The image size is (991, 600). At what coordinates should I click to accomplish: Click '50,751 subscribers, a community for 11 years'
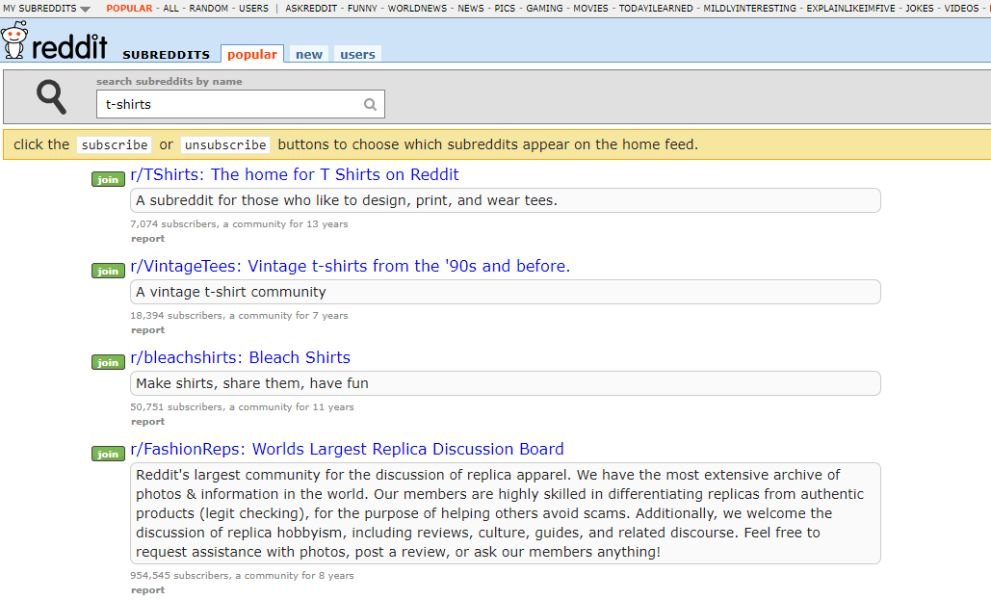pos(242,407)
